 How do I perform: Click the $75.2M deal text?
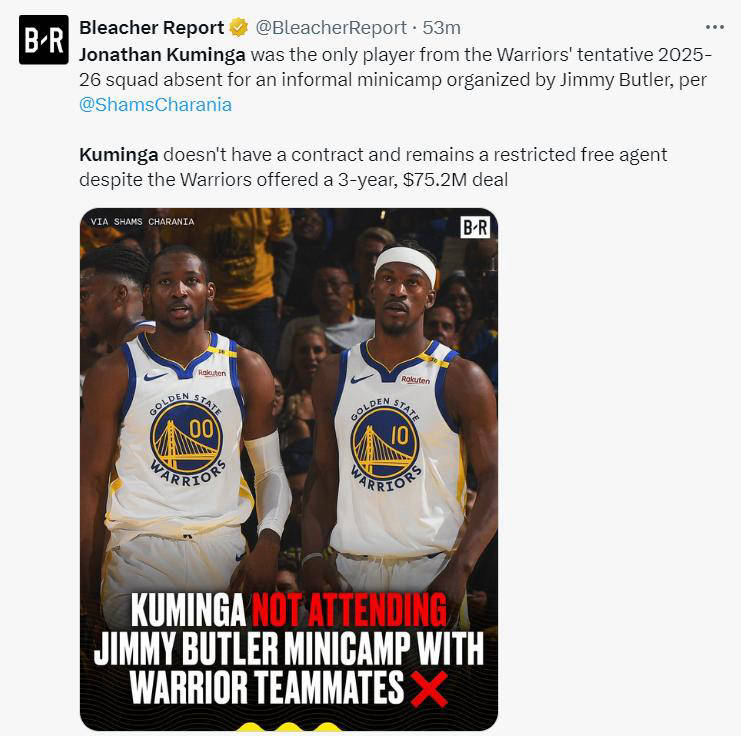456,180
